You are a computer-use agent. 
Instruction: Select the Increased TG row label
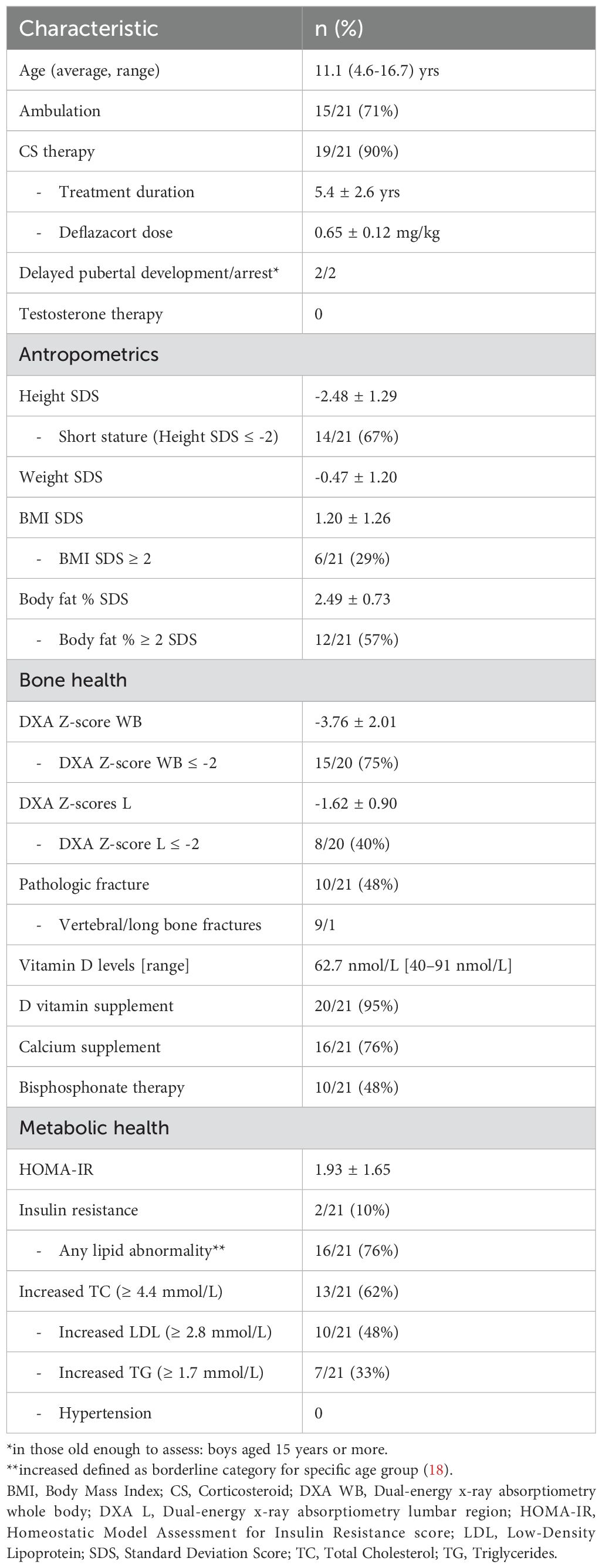pyautogui.click(x=161, y=1373)
